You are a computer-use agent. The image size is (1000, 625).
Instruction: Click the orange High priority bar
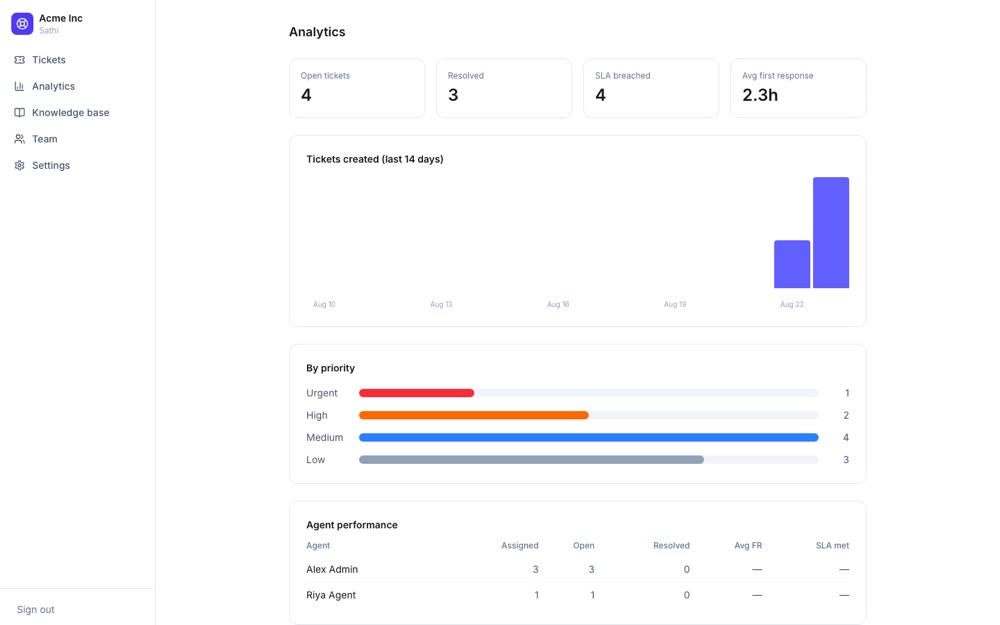click(x=474, y=415)
